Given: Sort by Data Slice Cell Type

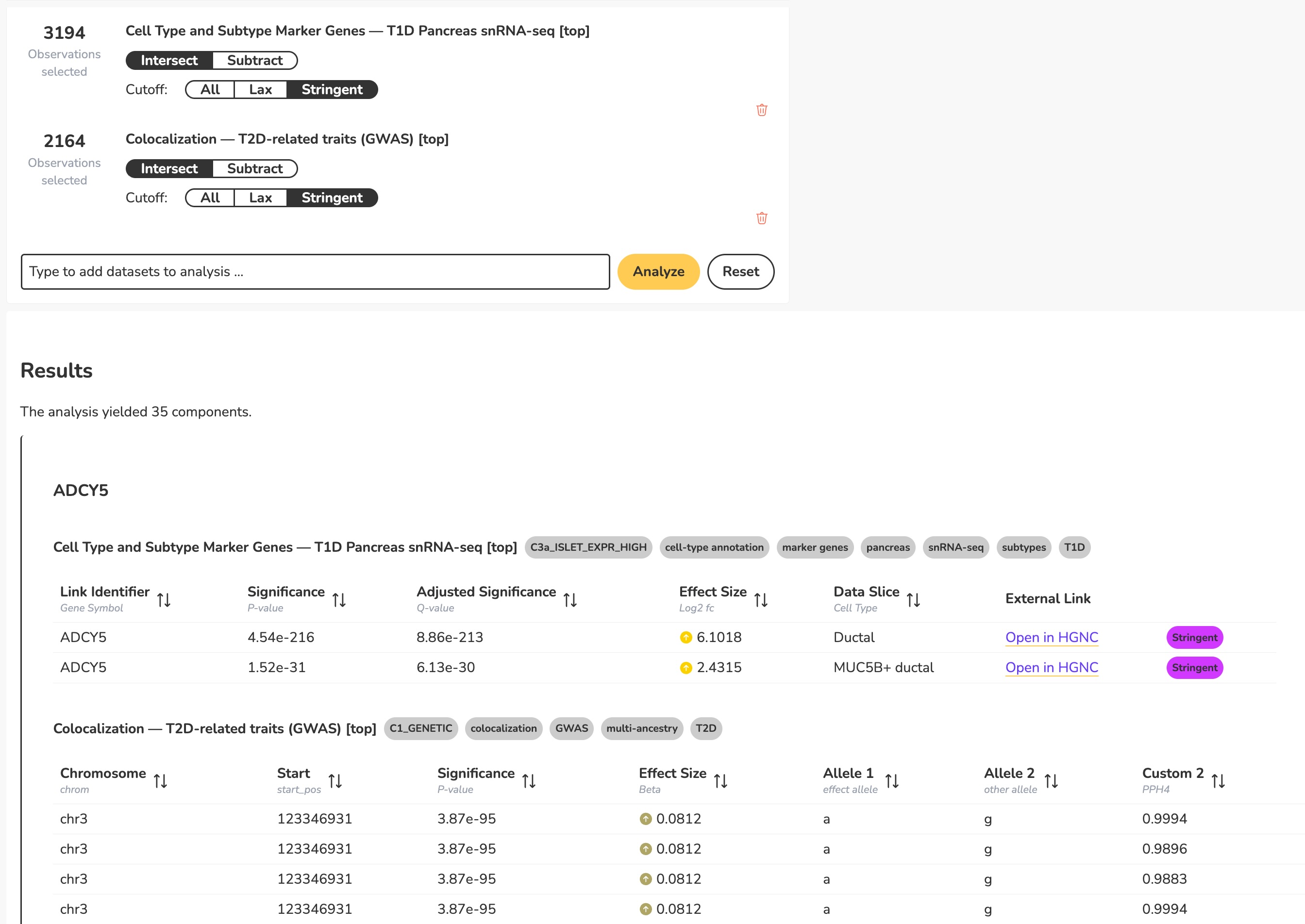Looking at the screenshot, I should 913,599.
